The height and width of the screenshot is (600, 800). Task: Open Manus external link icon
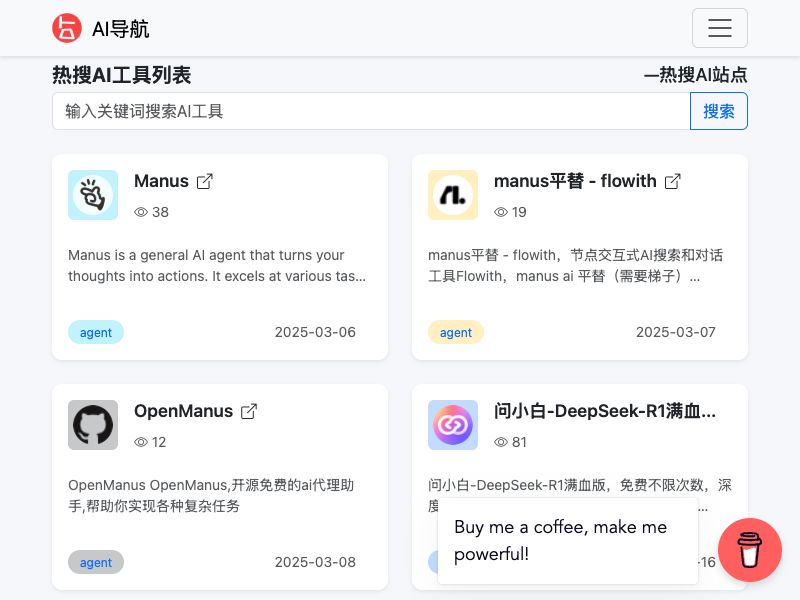tap(204, 181)
